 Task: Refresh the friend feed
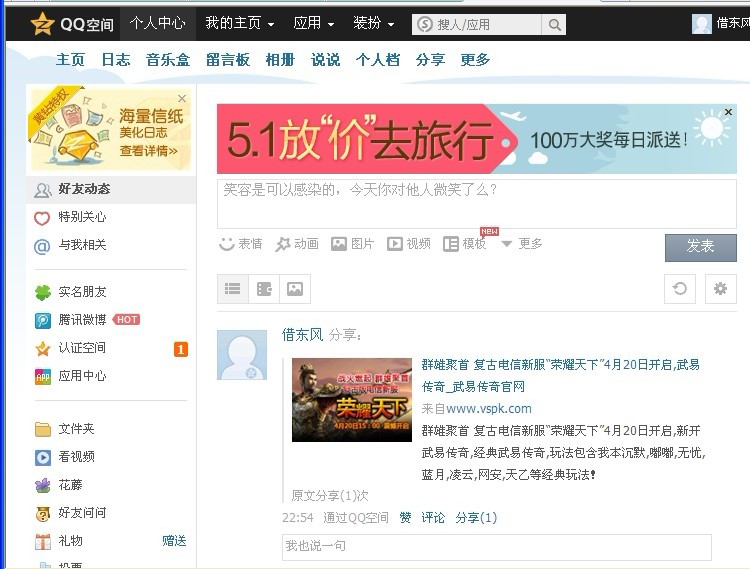click(x=680, y=289)
